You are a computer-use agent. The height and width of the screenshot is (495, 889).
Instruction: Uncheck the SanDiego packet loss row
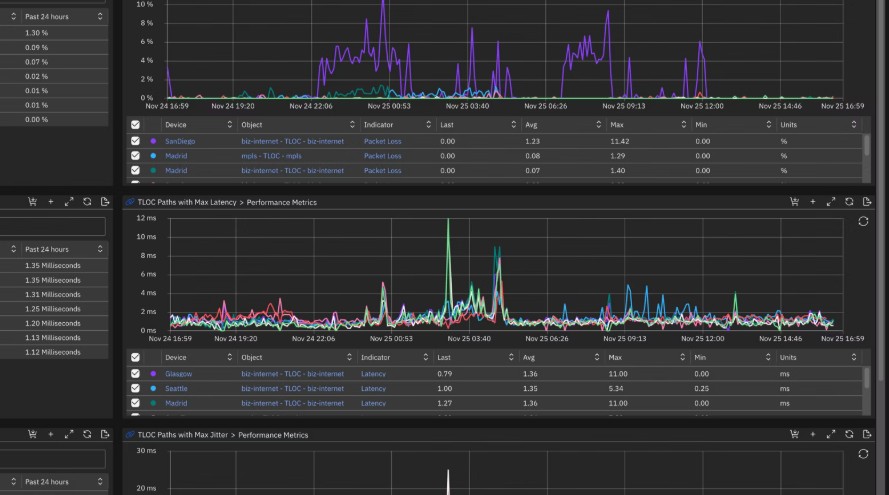click(136, 141)
